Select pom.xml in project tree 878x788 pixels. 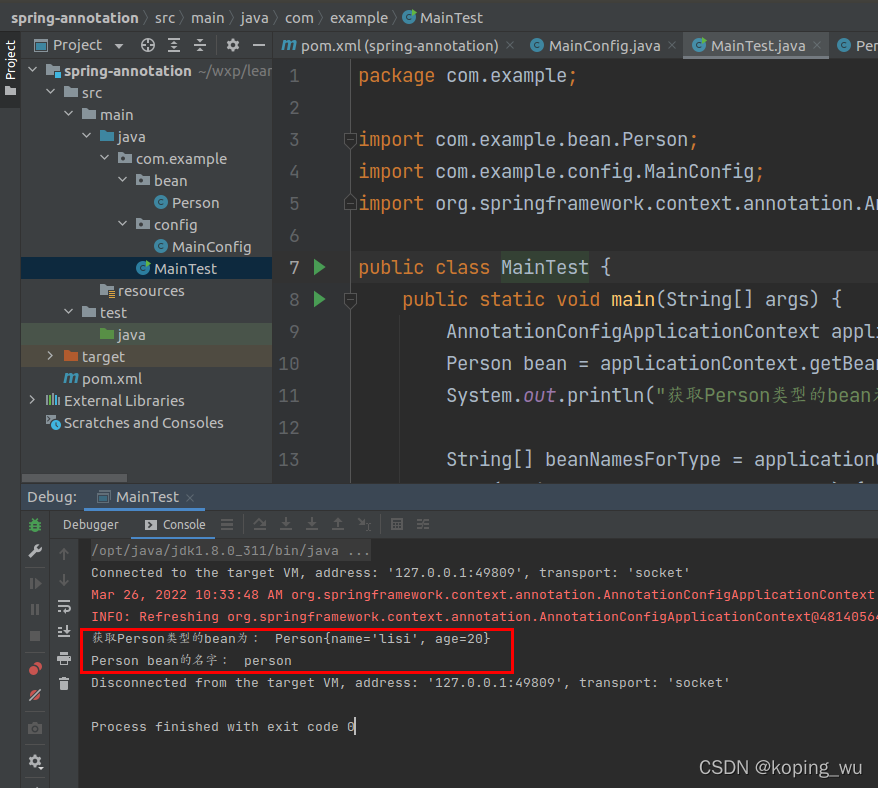[102, 379]
